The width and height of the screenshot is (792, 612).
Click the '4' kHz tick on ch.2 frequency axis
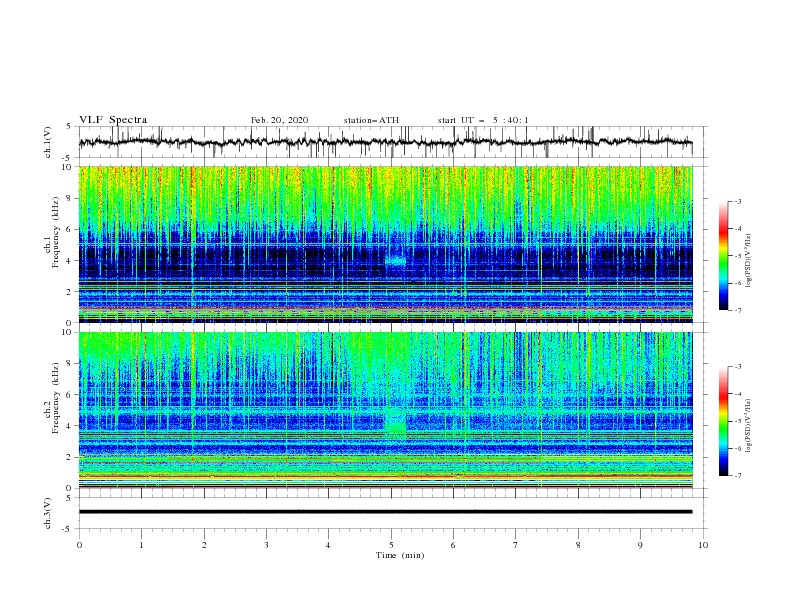(x=71, y=426)
